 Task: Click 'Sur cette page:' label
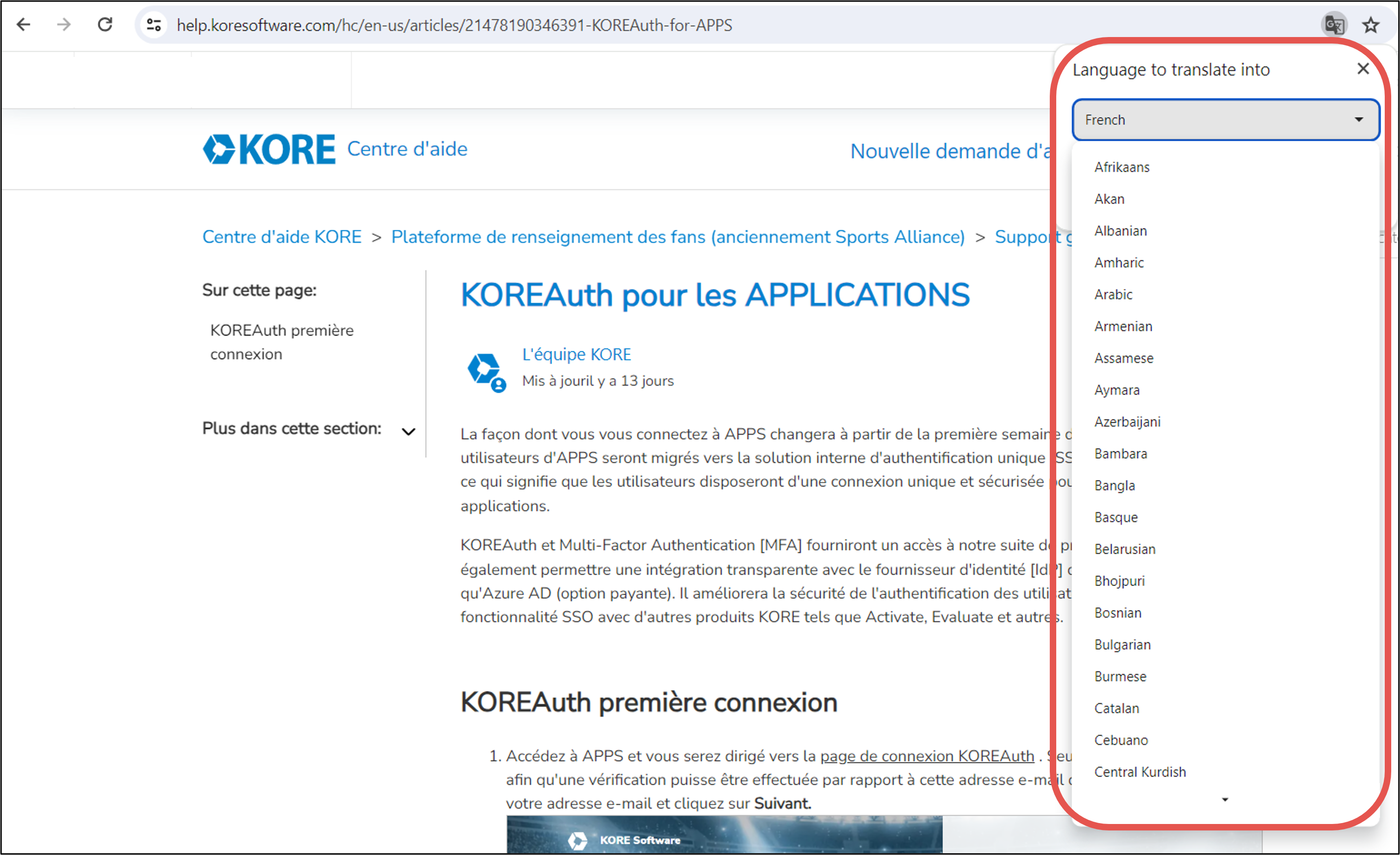[x=259, y=290]
